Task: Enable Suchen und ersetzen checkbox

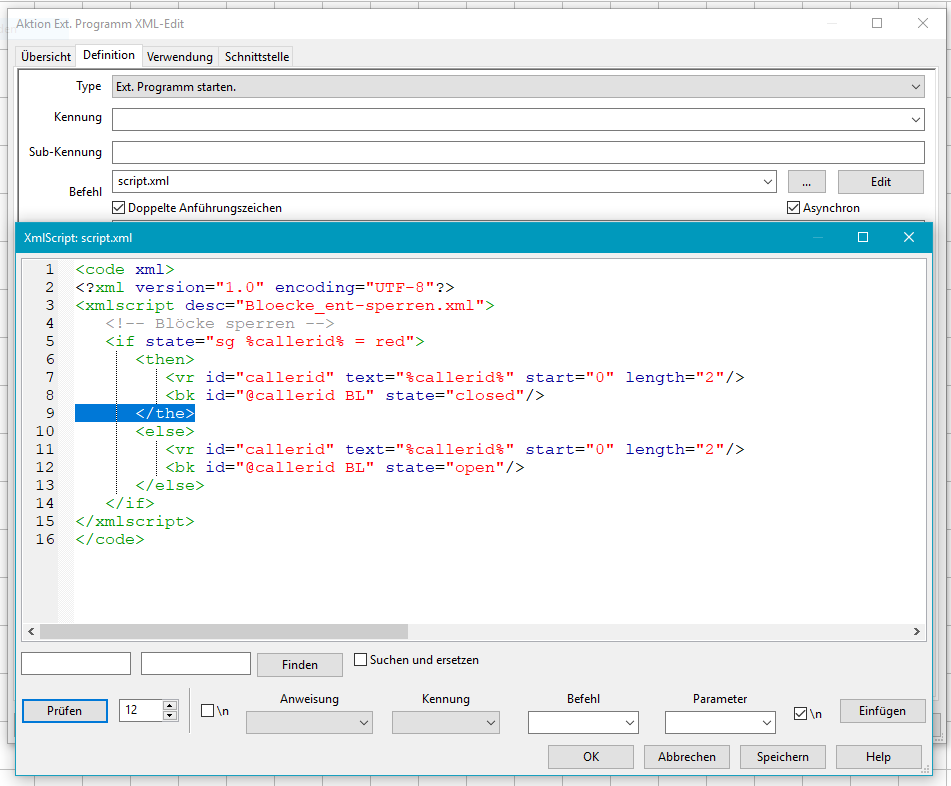Action: 361,660
